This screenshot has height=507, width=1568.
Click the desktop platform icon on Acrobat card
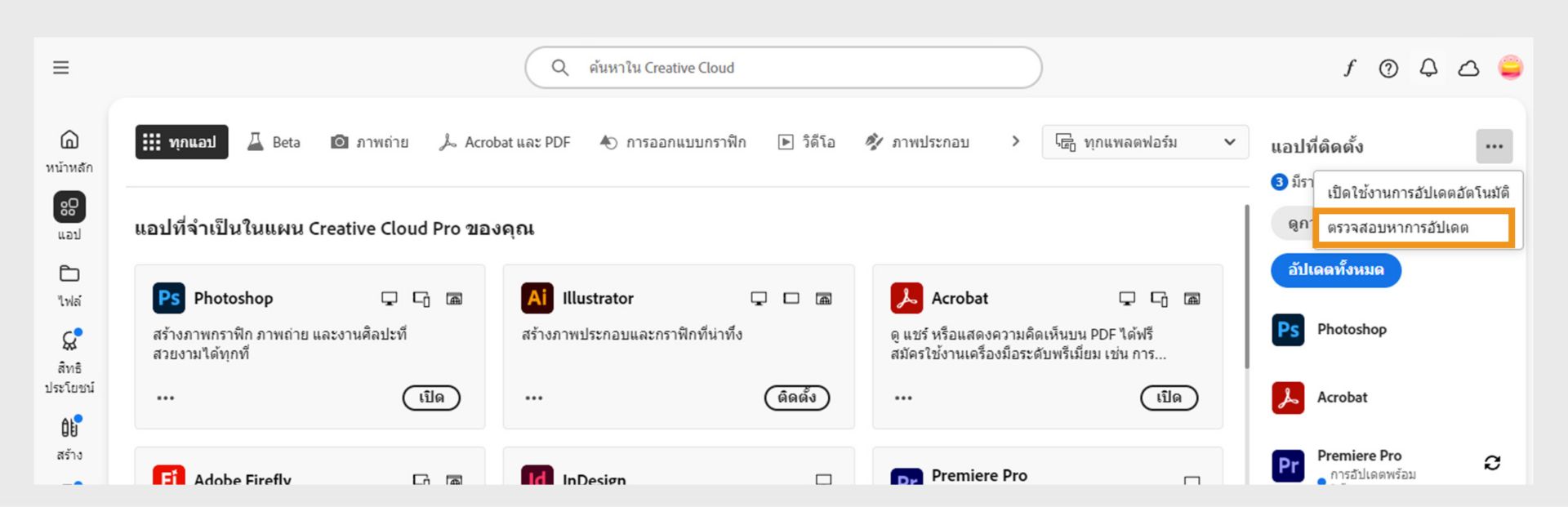click(x=1127, y=299)
